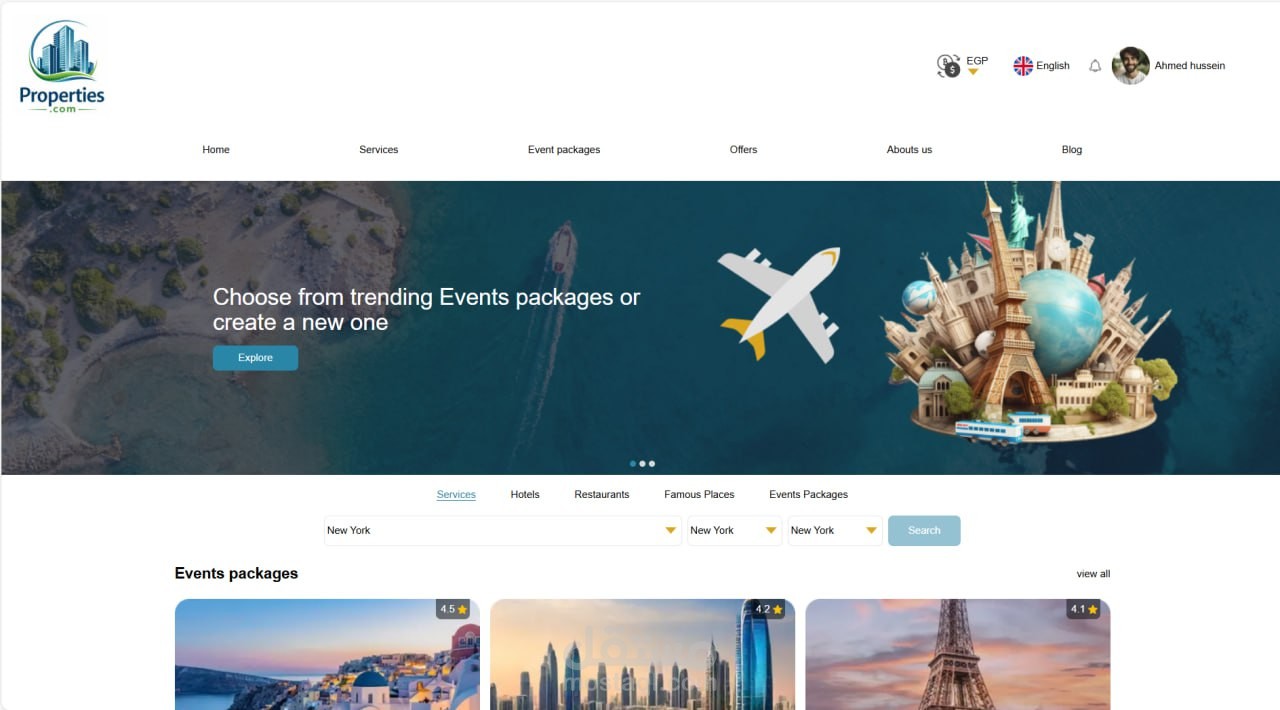Click the 4.2 star rating badge
The width and height of the screenshot is (1280, 710).
(769, 609)
